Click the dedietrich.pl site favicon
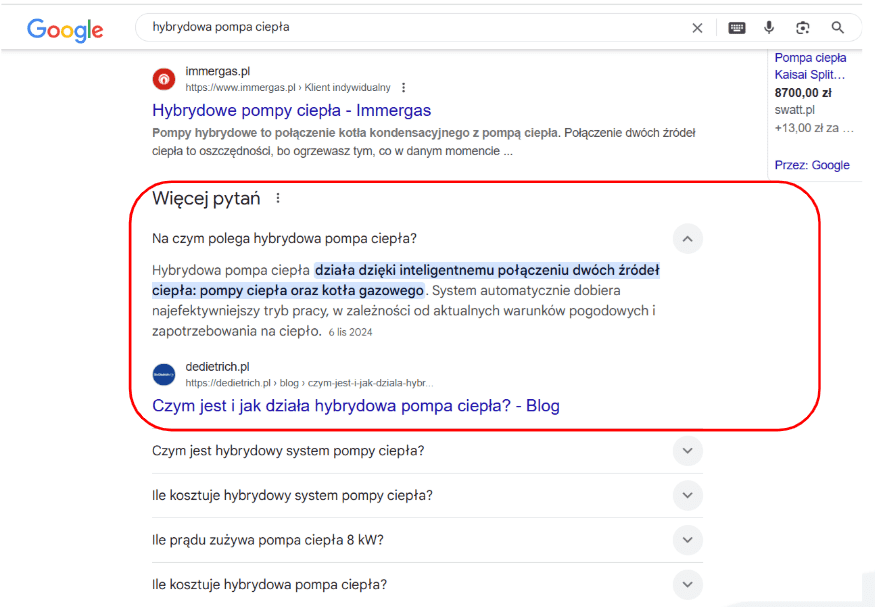 pos(164,374)
